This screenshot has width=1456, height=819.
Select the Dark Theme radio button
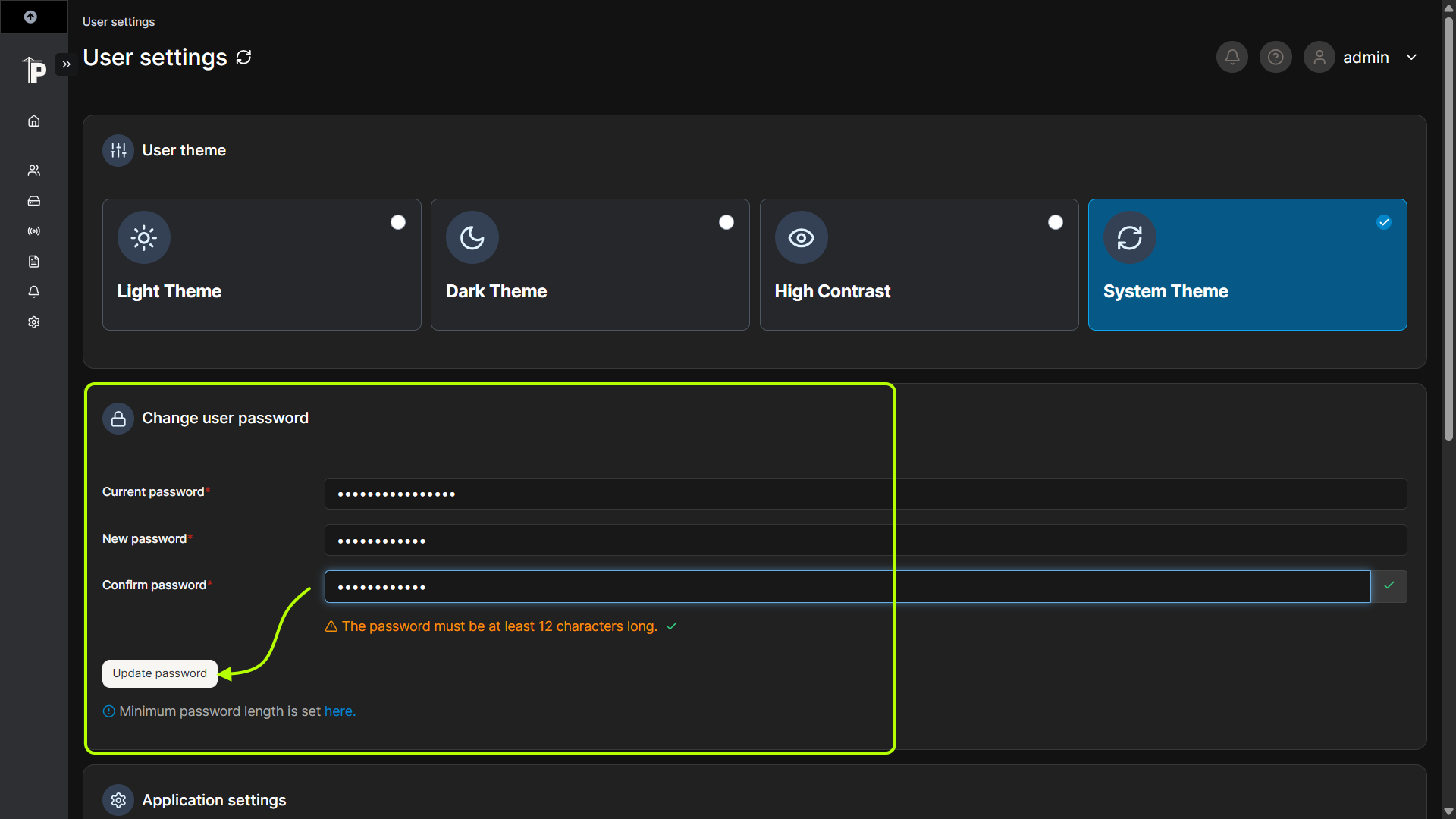726,222
